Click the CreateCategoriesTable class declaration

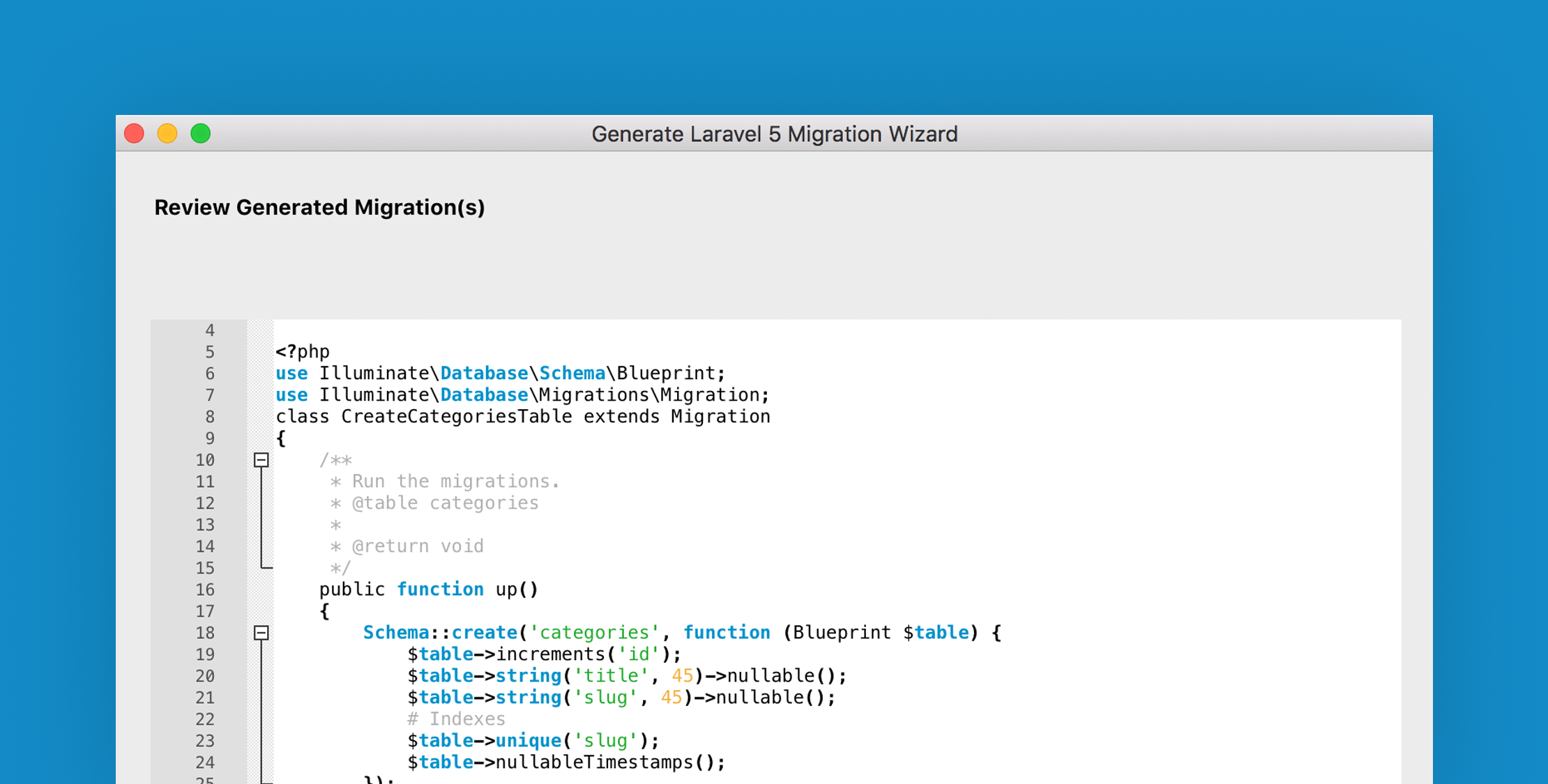pos(523,416)
